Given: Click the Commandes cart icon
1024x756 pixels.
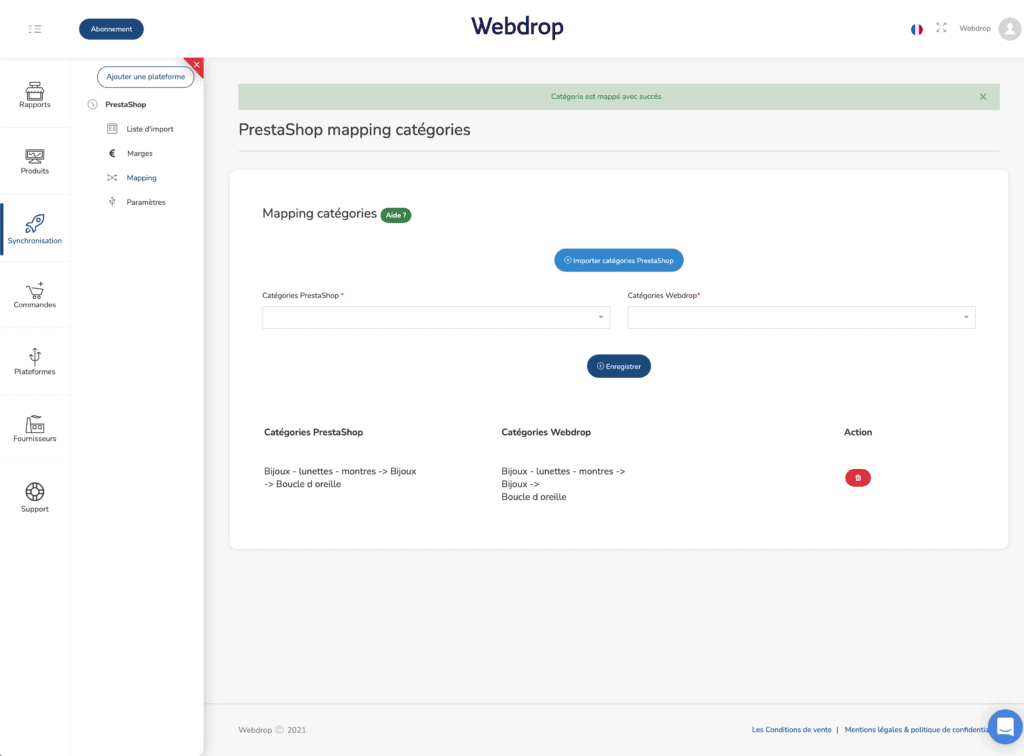Looking at the screenshot, I should point(34,291).
